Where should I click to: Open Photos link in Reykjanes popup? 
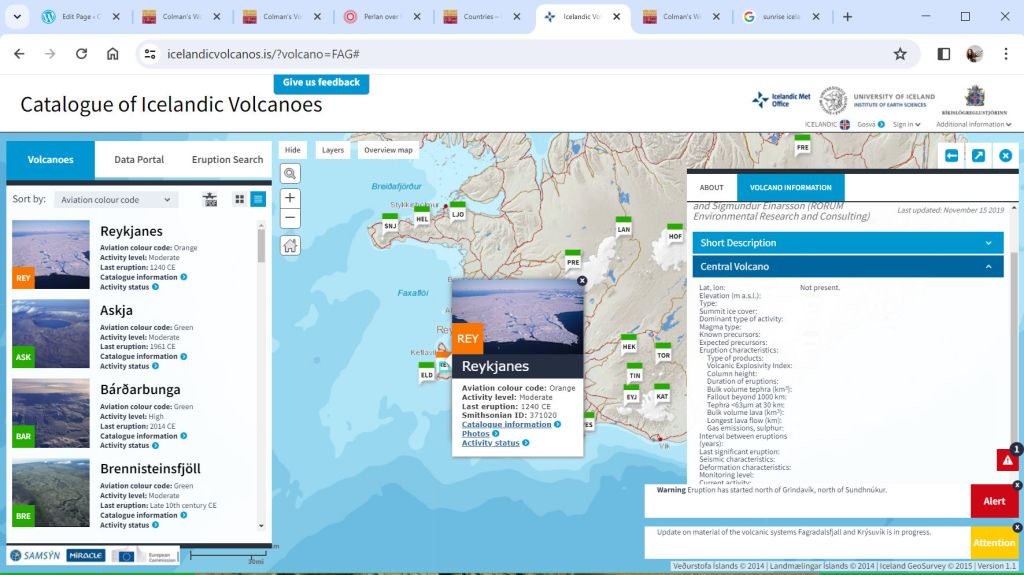click(x=475, y=433)
